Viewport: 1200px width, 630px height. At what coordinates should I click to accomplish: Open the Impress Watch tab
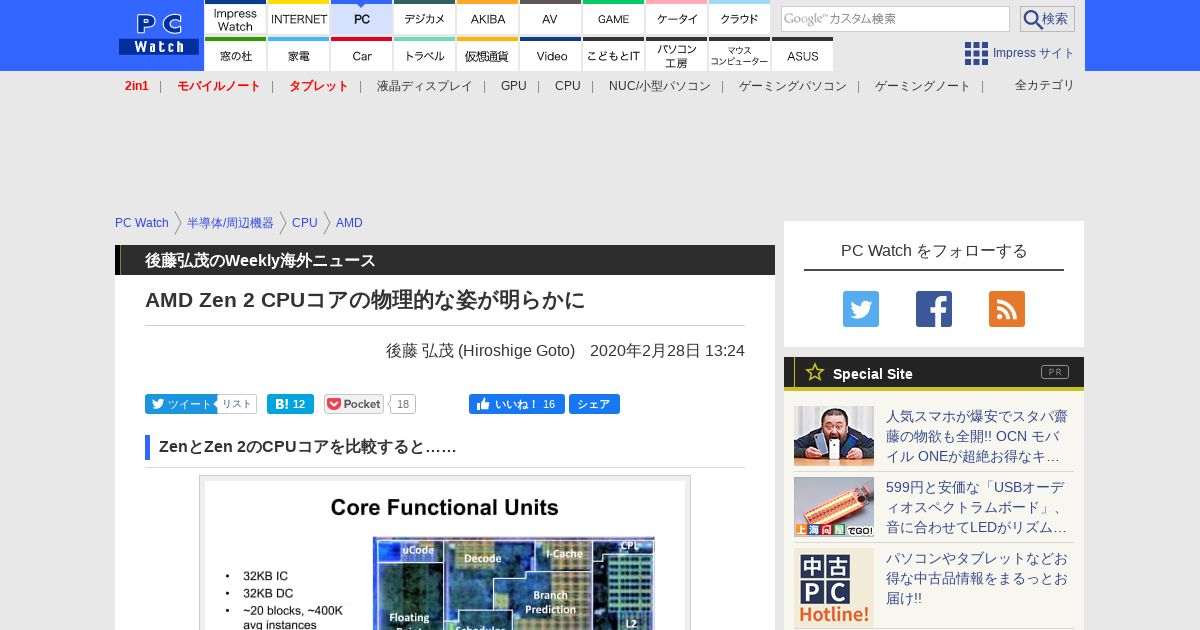[x=235, y=18]
